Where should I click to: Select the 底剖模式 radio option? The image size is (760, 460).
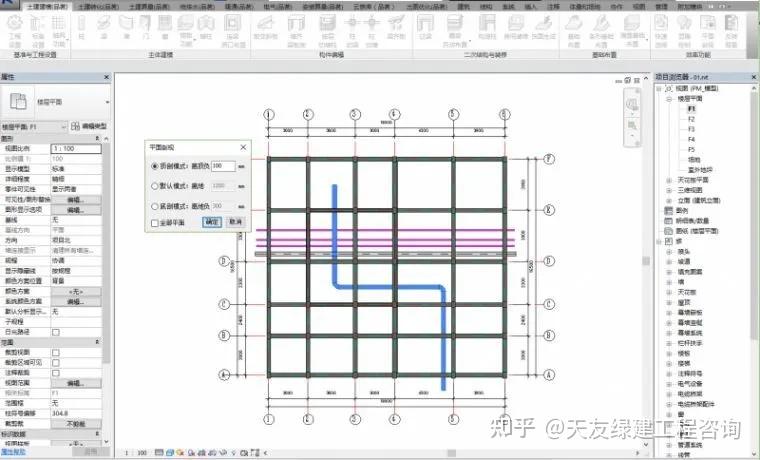[155, 206]
